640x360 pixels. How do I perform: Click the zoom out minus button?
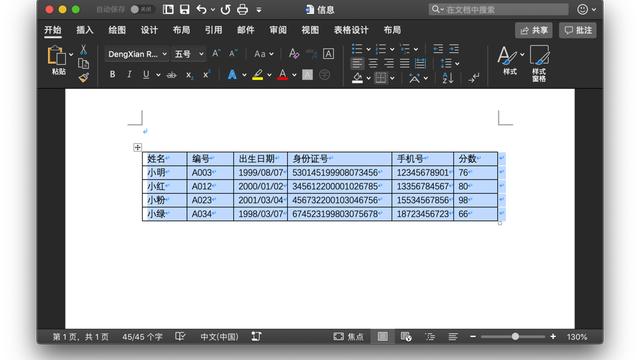(x=473, y=336)
